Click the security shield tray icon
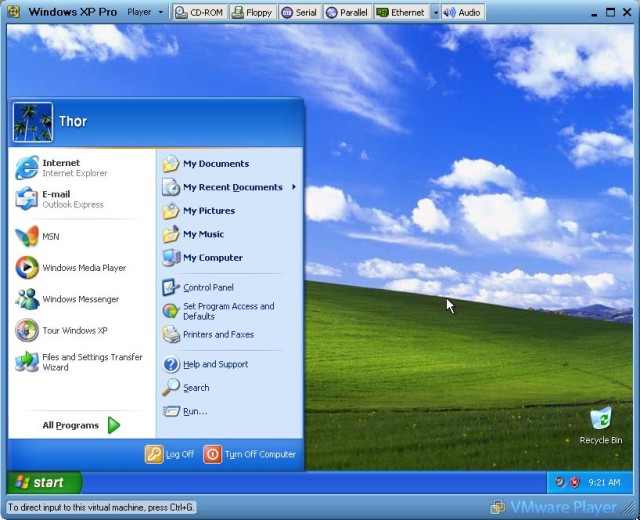The width and height of the screenshot is (640, 520). (575, 482)
